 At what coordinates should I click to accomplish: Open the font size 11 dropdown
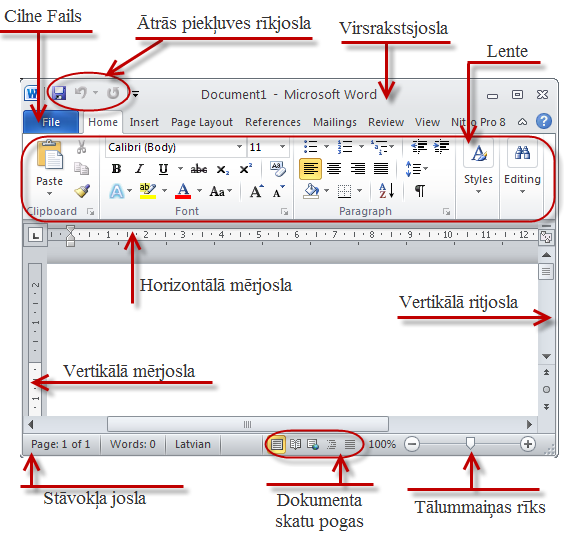[282, 147]
